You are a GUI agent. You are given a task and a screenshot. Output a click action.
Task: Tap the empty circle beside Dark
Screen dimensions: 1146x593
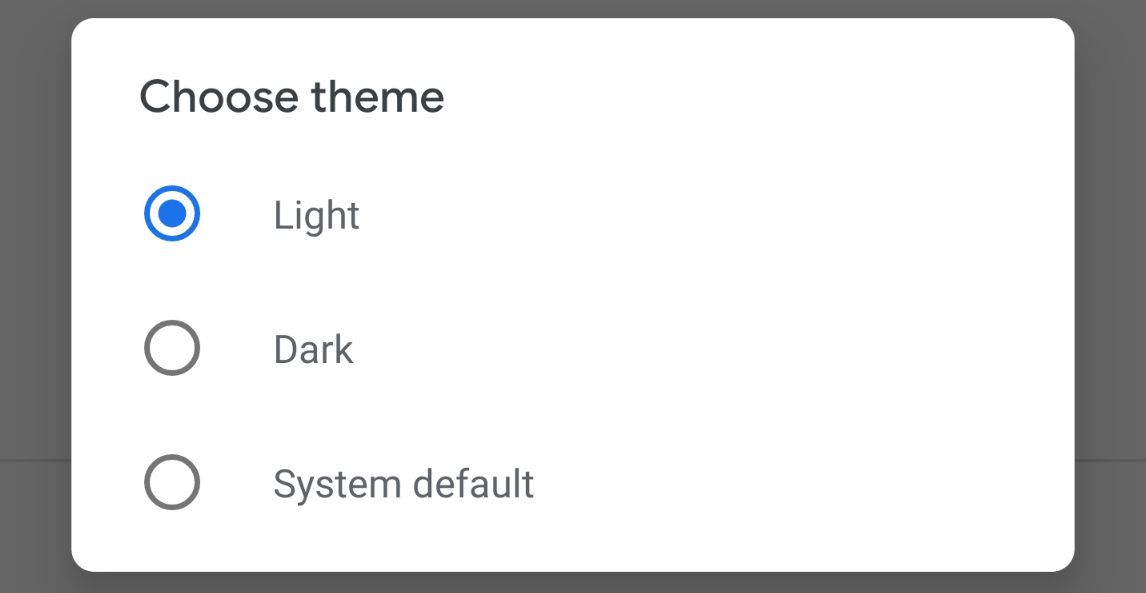(x=172, y=348)
